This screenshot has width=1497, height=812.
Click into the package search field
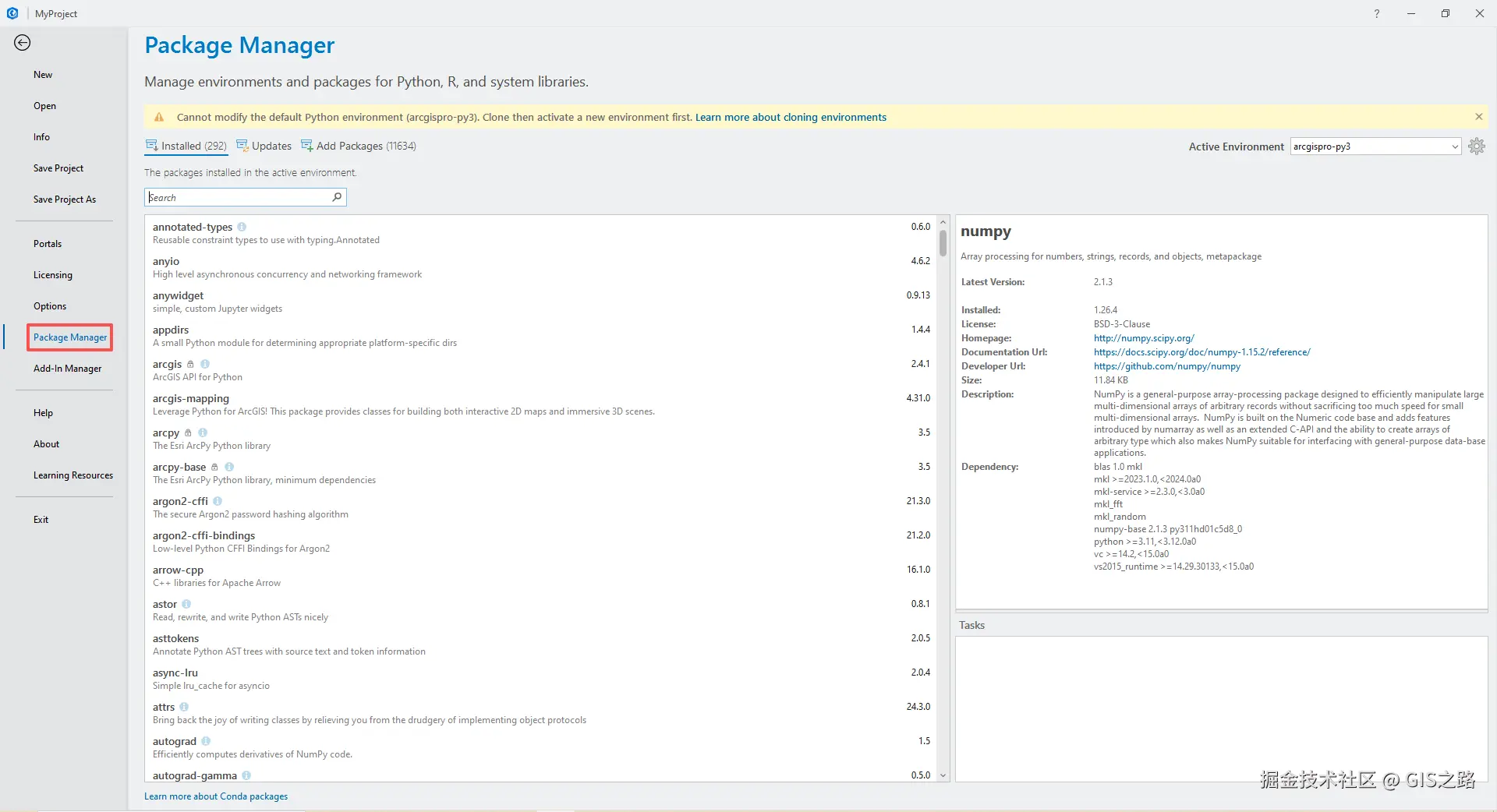[x=238, y=197]
